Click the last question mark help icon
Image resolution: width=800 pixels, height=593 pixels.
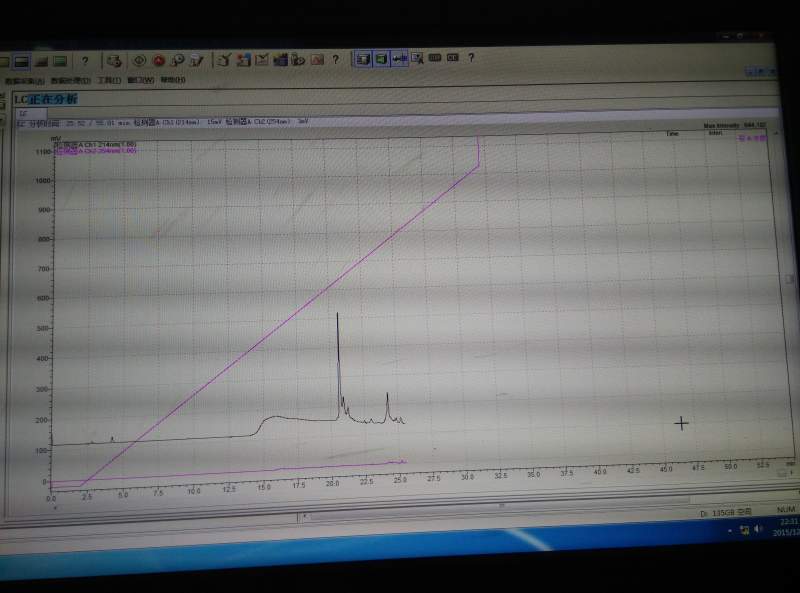471,58
